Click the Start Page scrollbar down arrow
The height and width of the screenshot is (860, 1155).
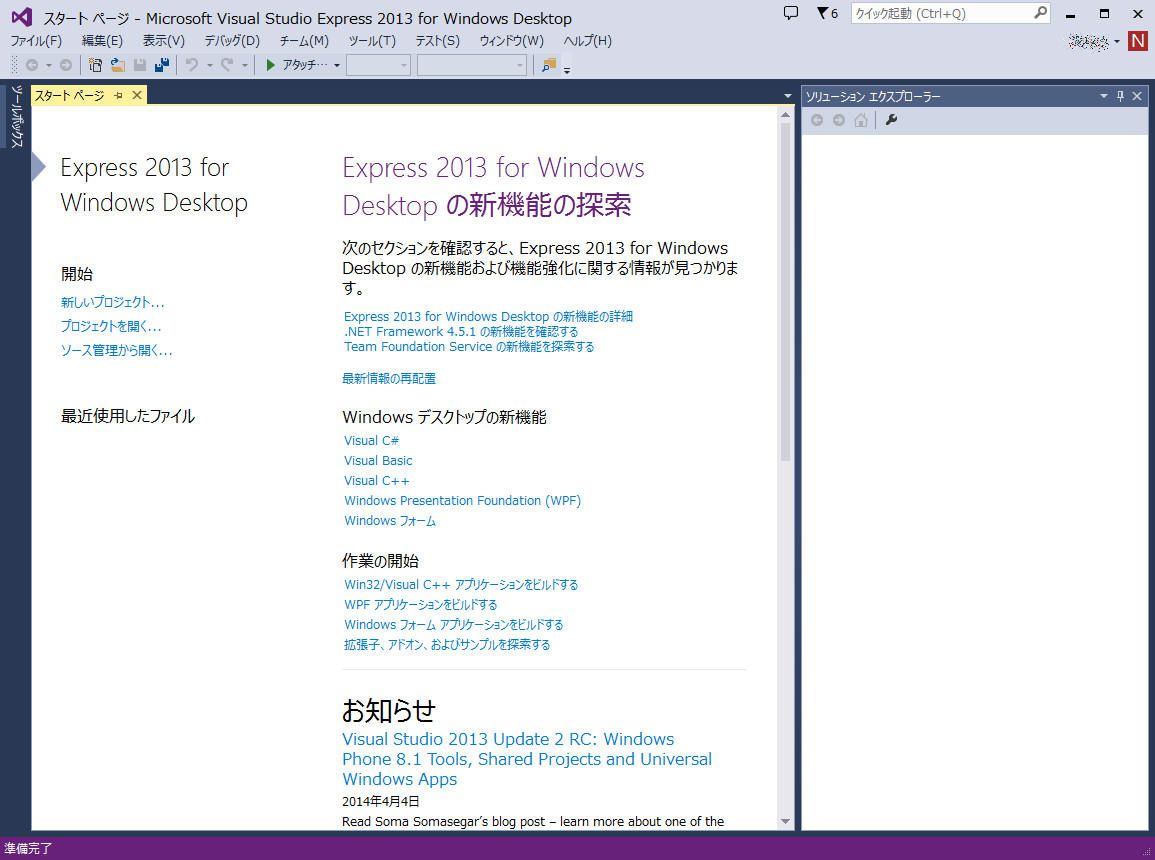pyautogui.click(x=785, y=821)
